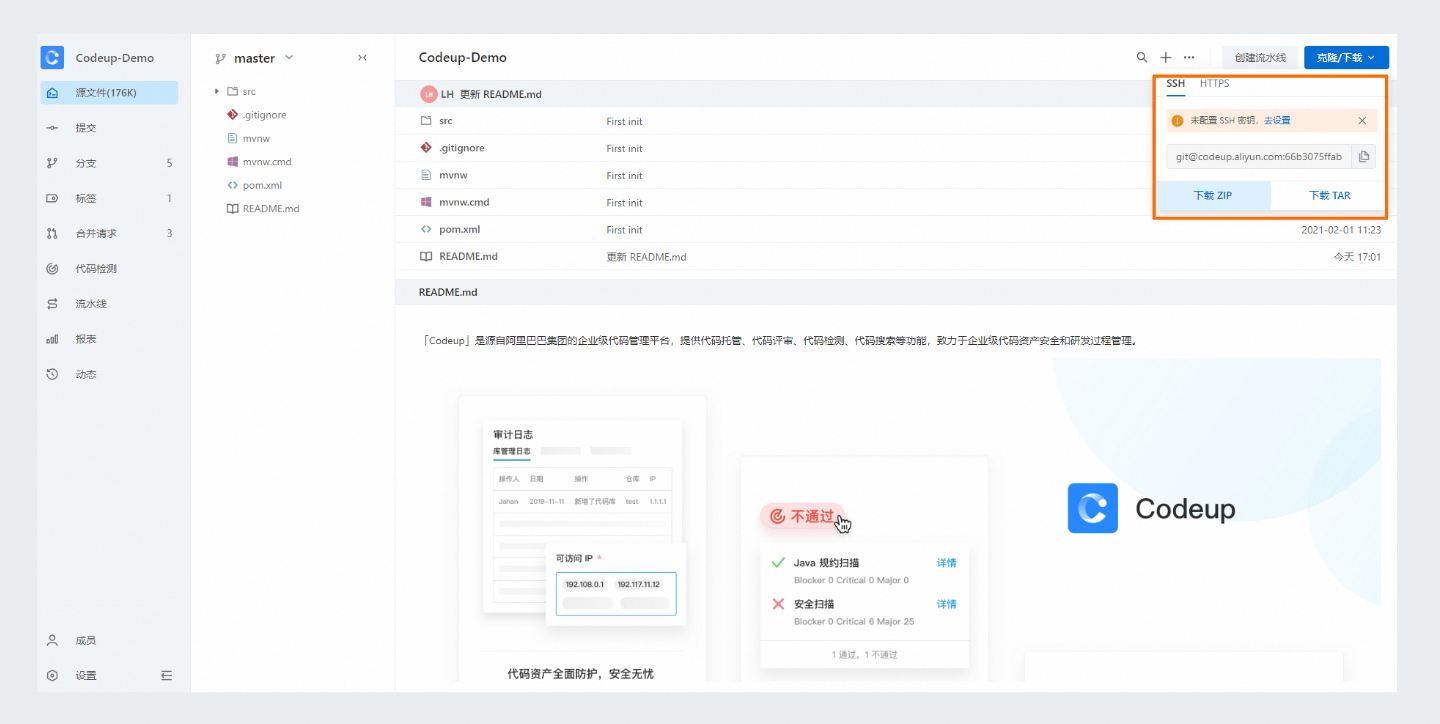This screenshot has height=724, width=1440.
Task: Copy the clone URL with the copy icon
Action: click(x=1364, y=157)
